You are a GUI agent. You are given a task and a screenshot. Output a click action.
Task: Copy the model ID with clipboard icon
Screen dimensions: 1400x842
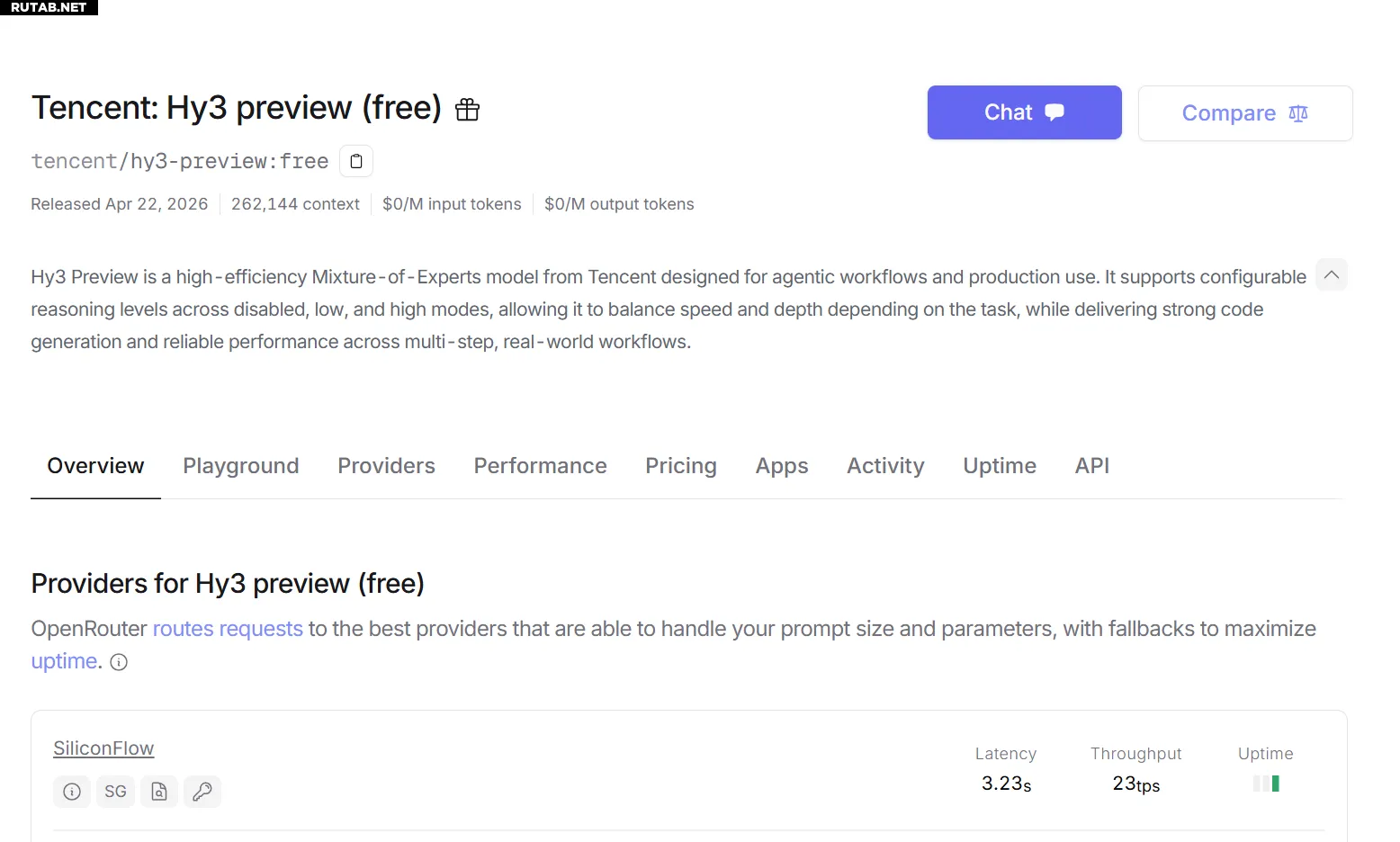[x=356, y=161]
